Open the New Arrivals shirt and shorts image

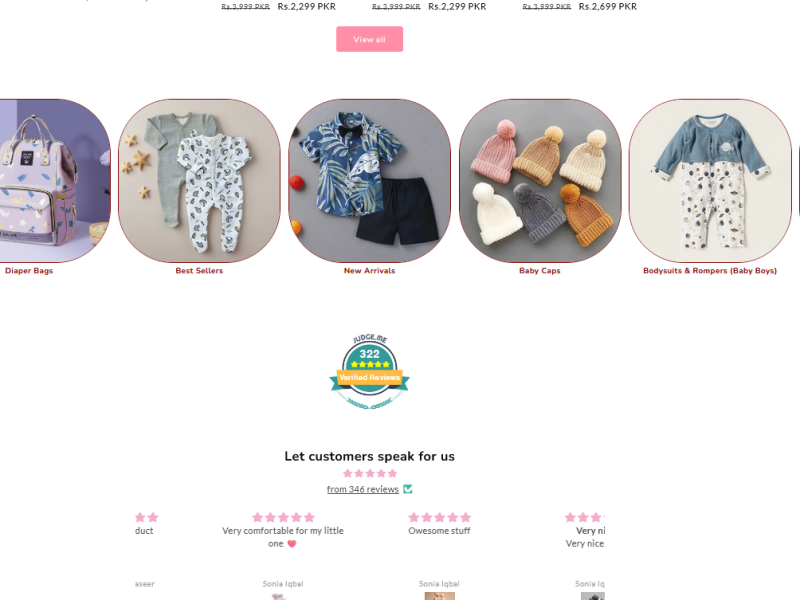pos(369,181)
